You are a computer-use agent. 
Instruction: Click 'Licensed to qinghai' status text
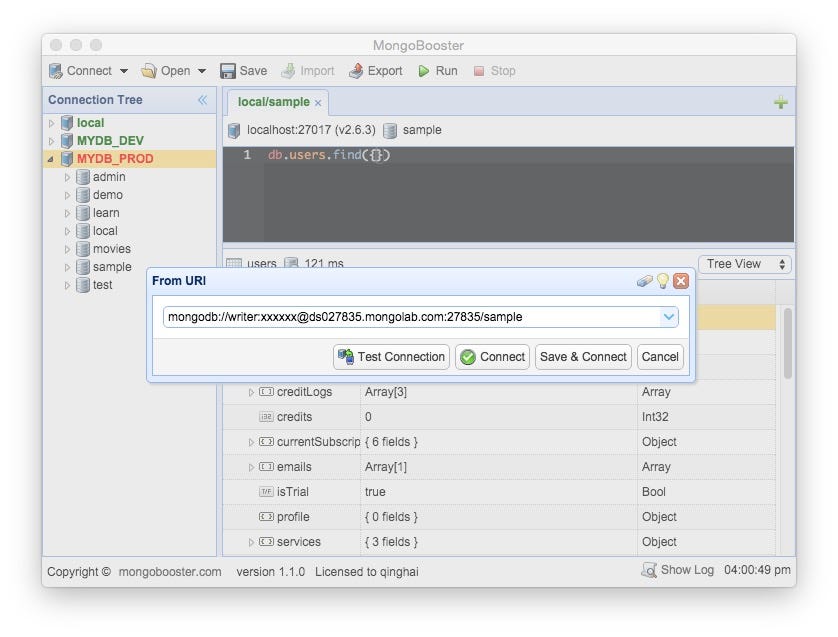(x=367, y=572)
